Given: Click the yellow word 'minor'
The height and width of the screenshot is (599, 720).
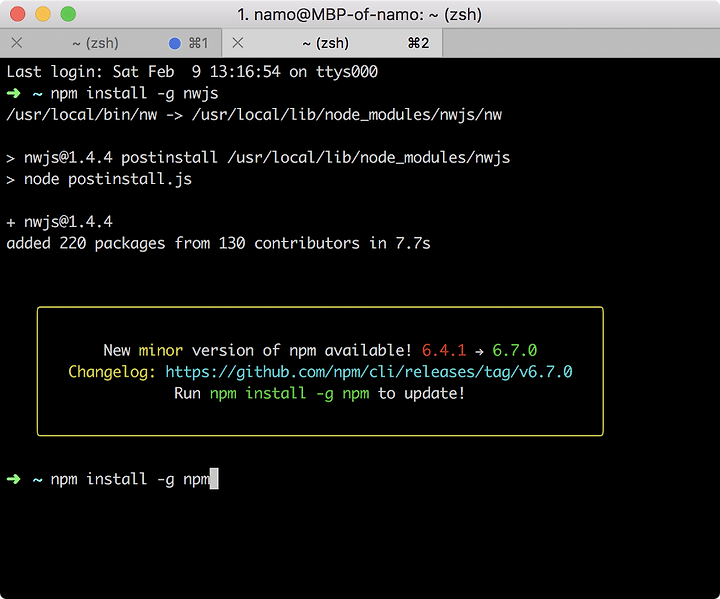Looking at the screenshot, I should click(x=161, y=350).
